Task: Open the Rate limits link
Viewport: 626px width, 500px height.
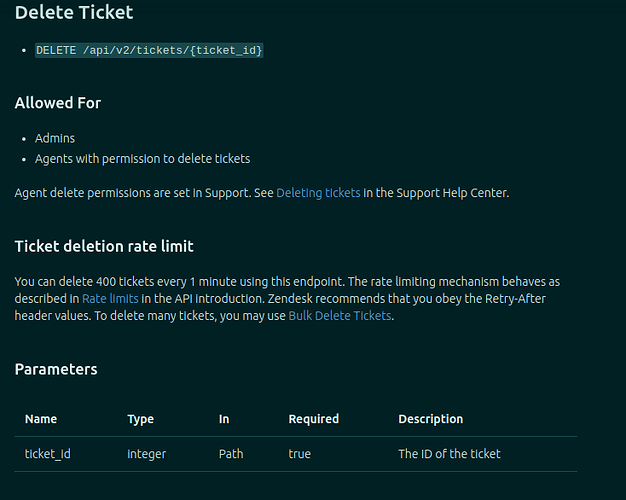Action: click(x=110, y=299)
